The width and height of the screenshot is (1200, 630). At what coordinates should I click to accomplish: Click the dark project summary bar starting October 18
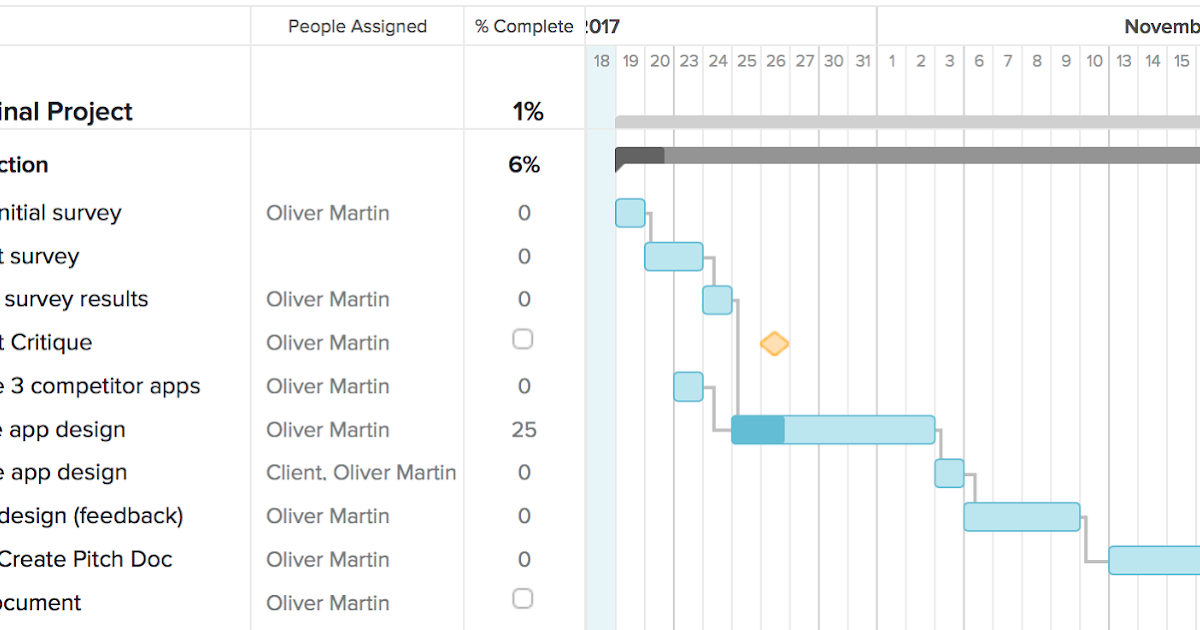tap(640, 155)
